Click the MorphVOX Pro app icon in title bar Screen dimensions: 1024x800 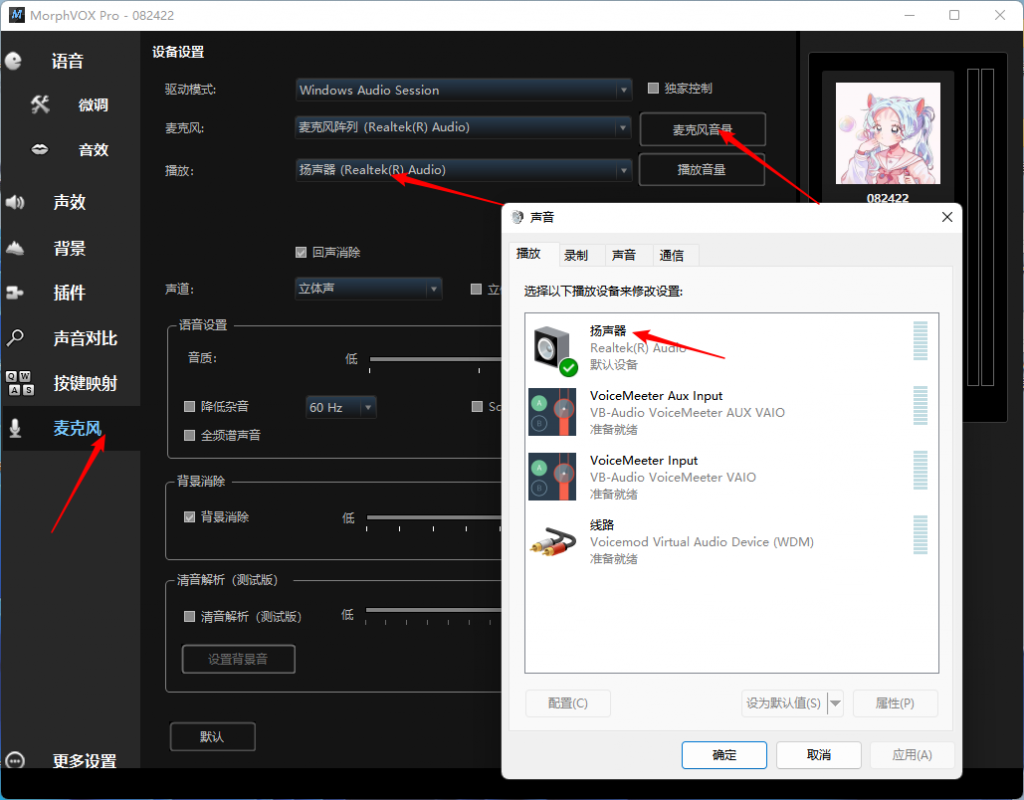16,15
